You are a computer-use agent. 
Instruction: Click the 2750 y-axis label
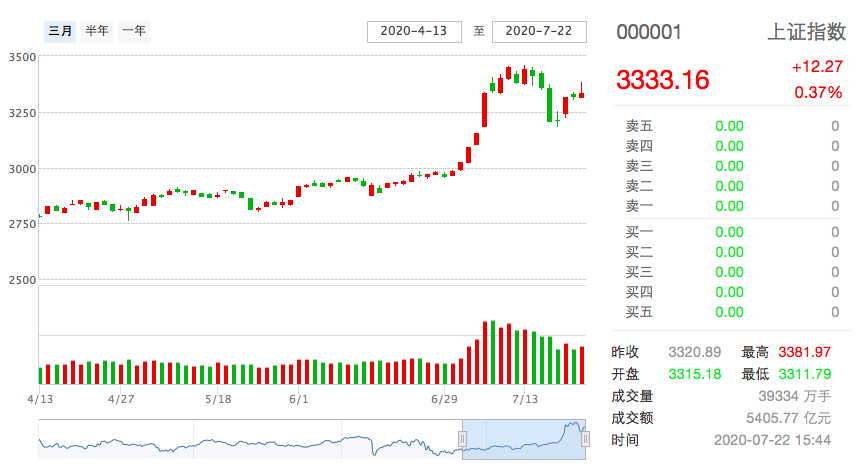(x=22, y=224)
